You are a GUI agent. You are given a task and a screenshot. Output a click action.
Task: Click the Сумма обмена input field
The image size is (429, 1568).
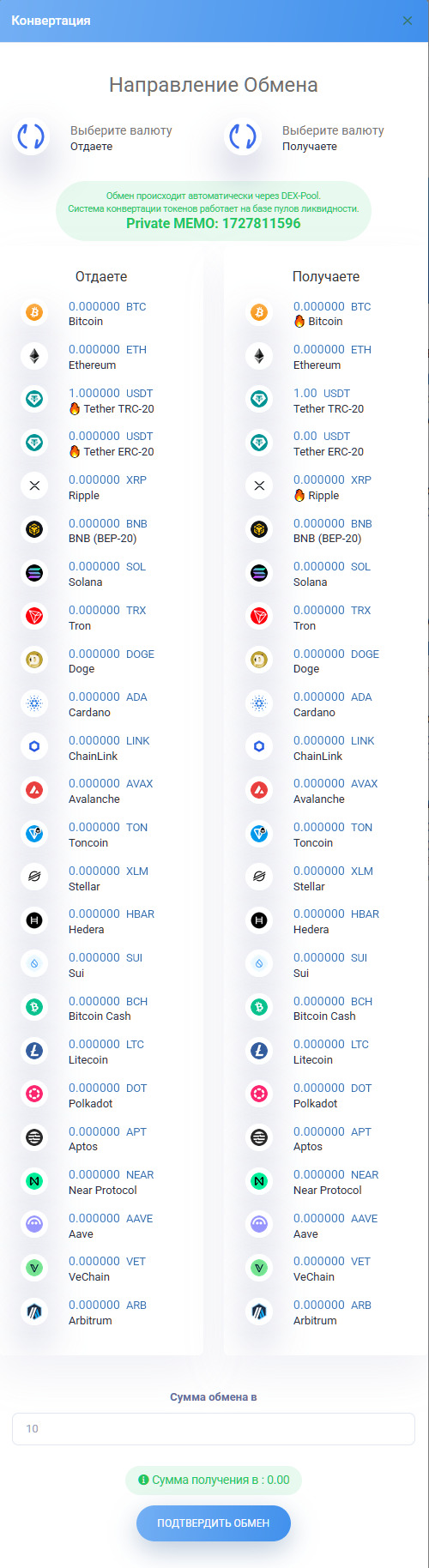point(214,1428)
